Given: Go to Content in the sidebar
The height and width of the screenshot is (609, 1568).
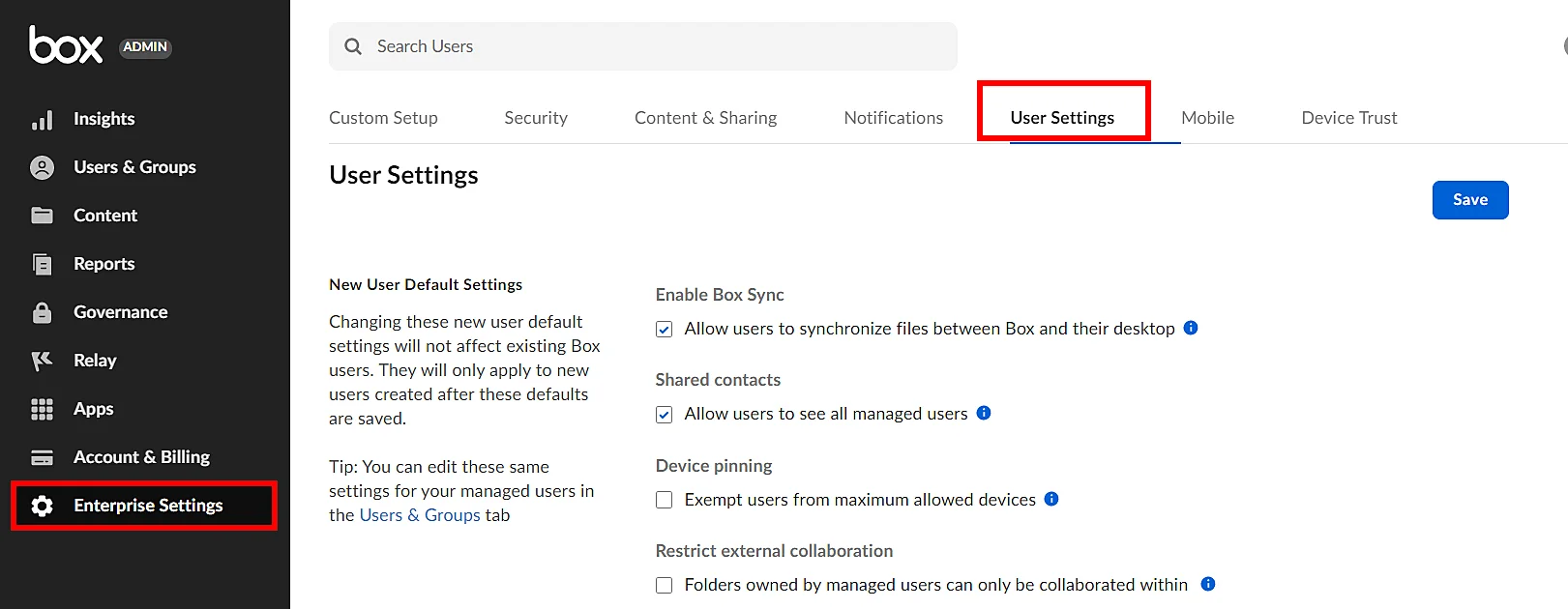Looking at the screenshot, I should (105, 216).
